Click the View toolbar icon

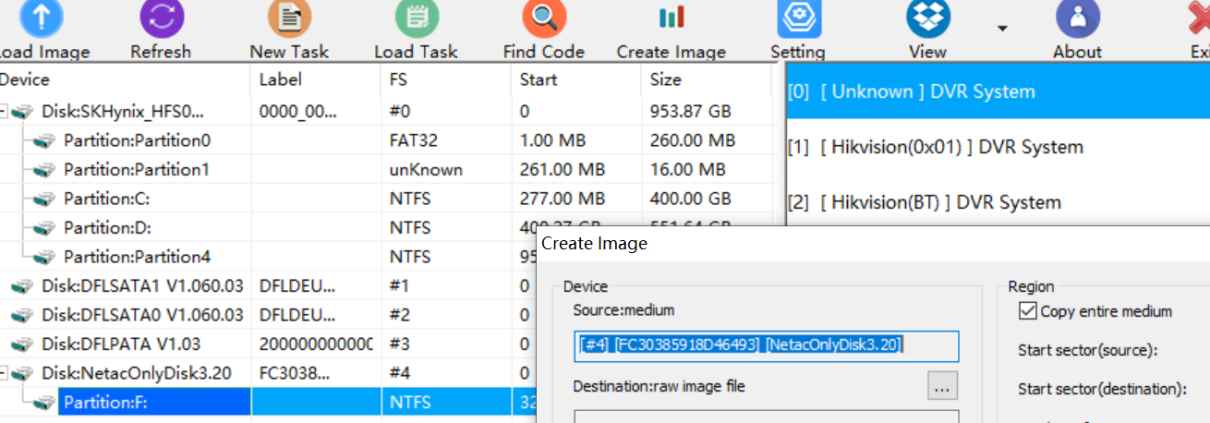[x=928, y=18]
